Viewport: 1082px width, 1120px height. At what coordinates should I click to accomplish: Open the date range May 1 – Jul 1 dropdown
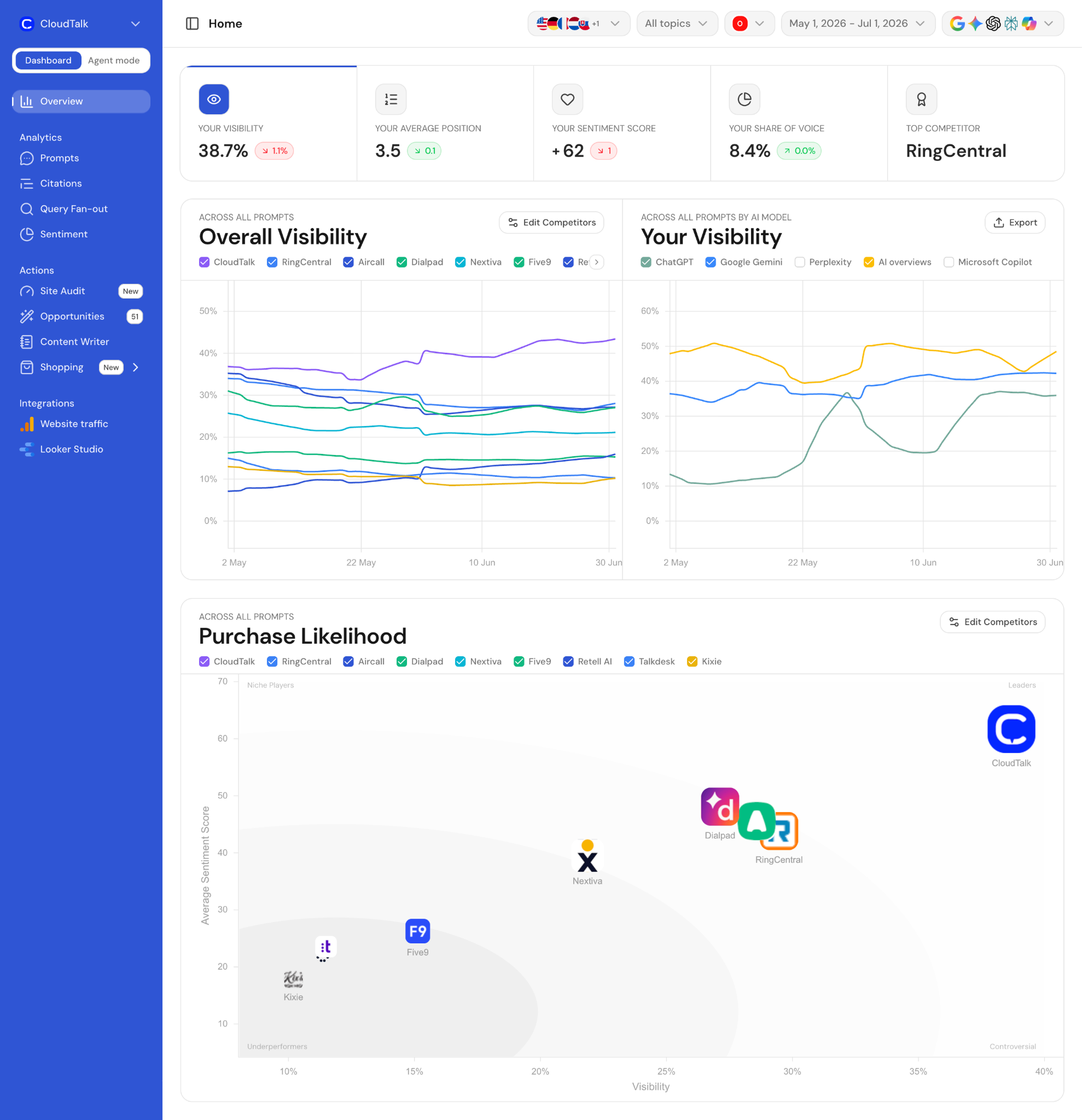[857, 24]
